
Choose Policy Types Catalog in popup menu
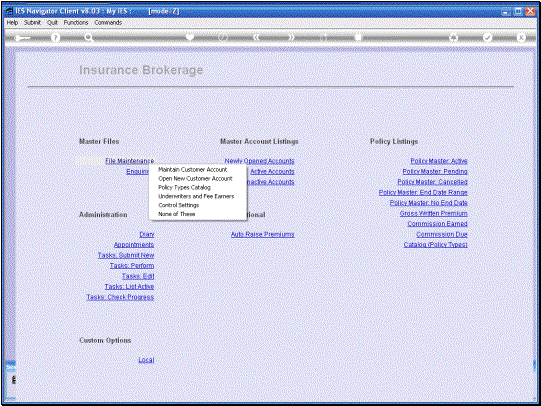click(x=184, y=187)
